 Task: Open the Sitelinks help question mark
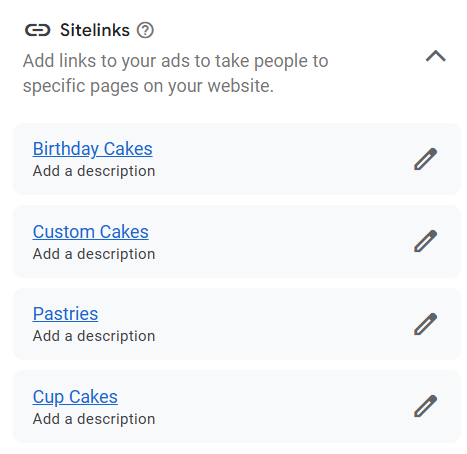tap(145, 30)
